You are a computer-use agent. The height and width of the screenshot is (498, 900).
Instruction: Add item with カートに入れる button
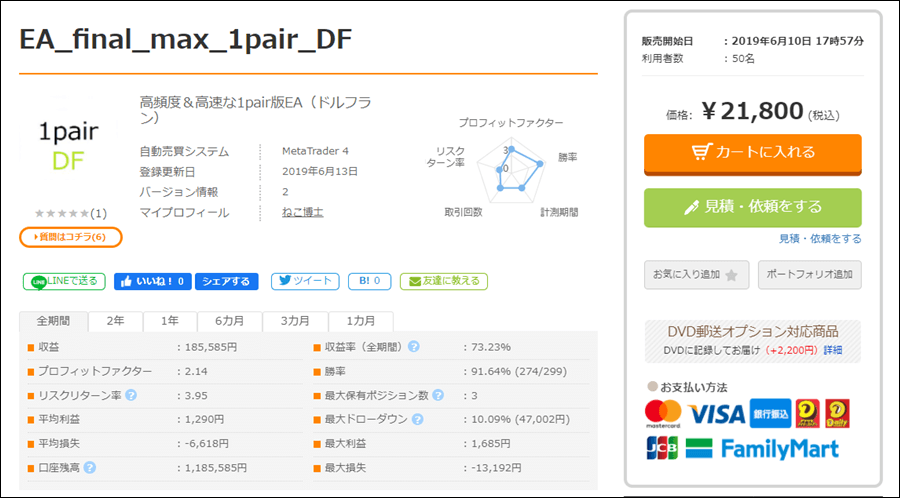click(x=752, y=152)
